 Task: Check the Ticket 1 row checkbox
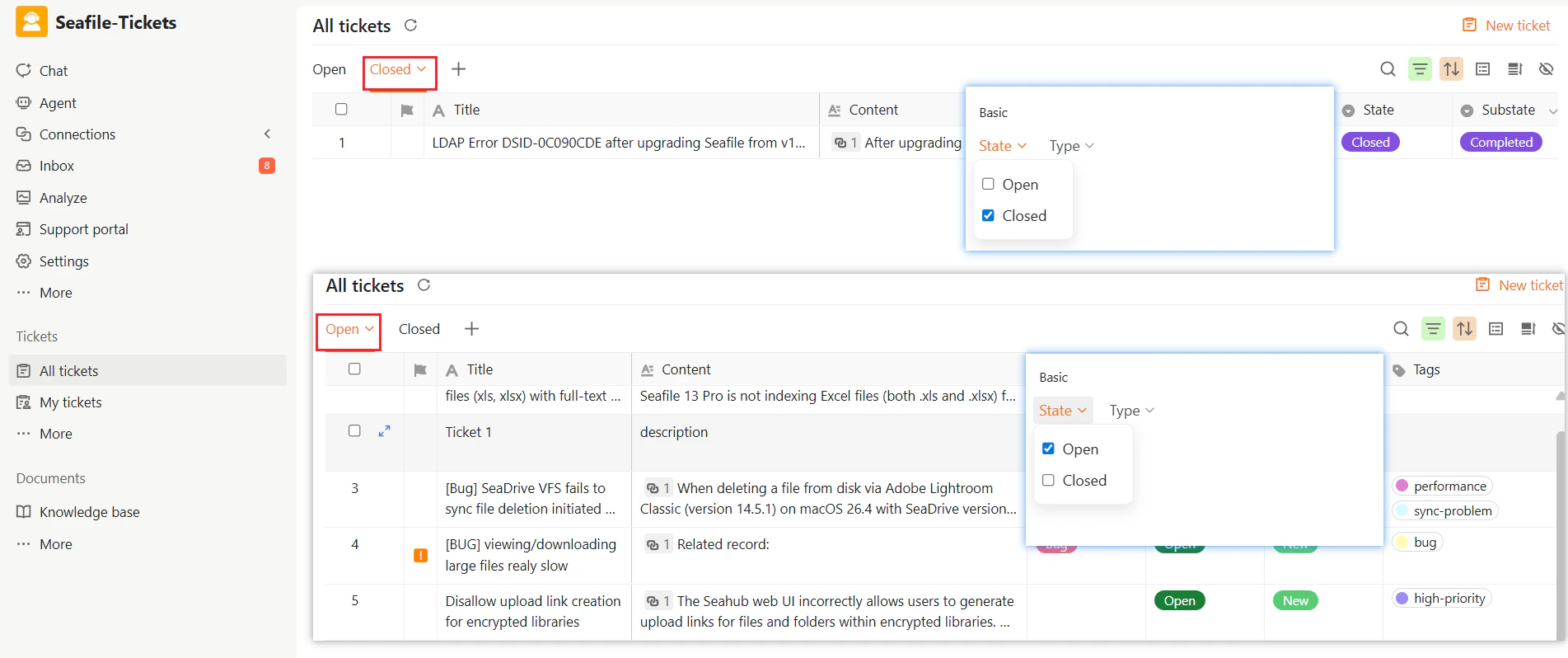[354, 430]
